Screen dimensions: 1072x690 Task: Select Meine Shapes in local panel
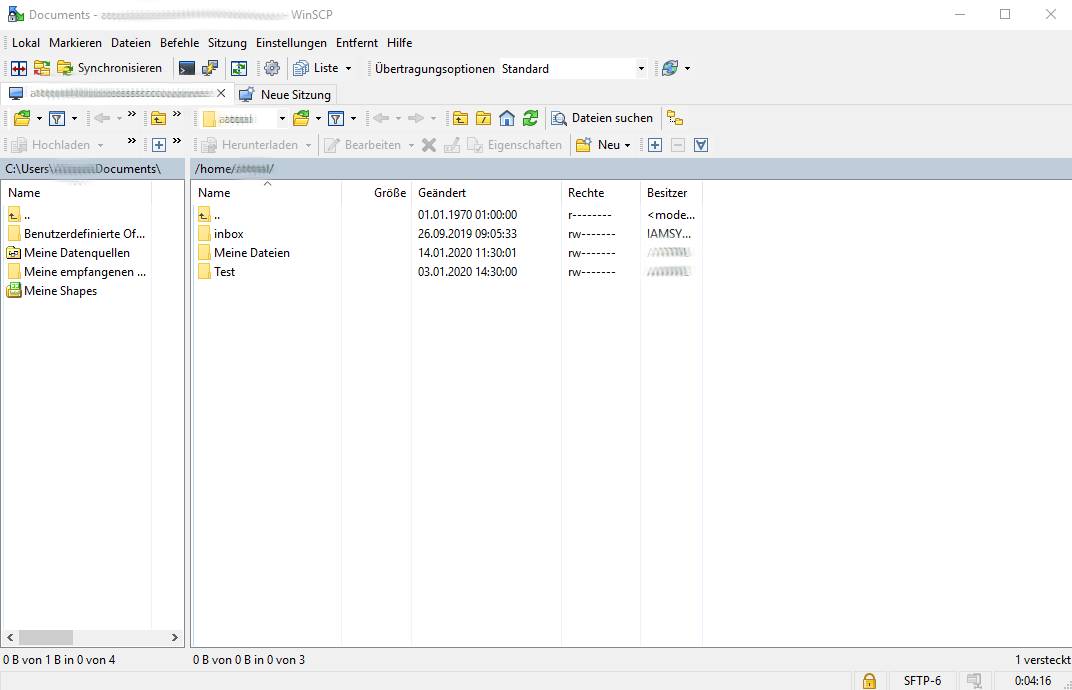click(60, 291)
